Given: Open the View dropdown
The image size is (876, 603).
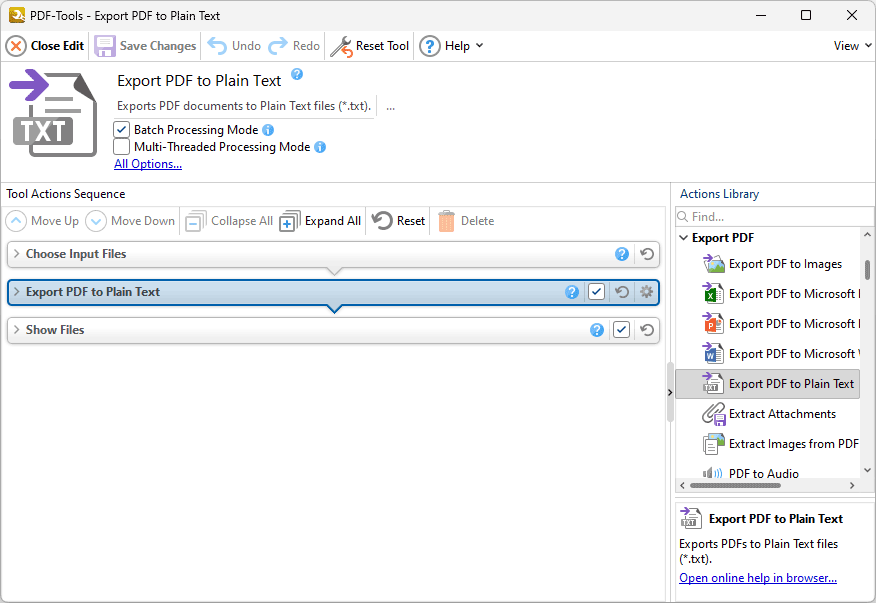Looking at the screenshot, I should (849, 45).
